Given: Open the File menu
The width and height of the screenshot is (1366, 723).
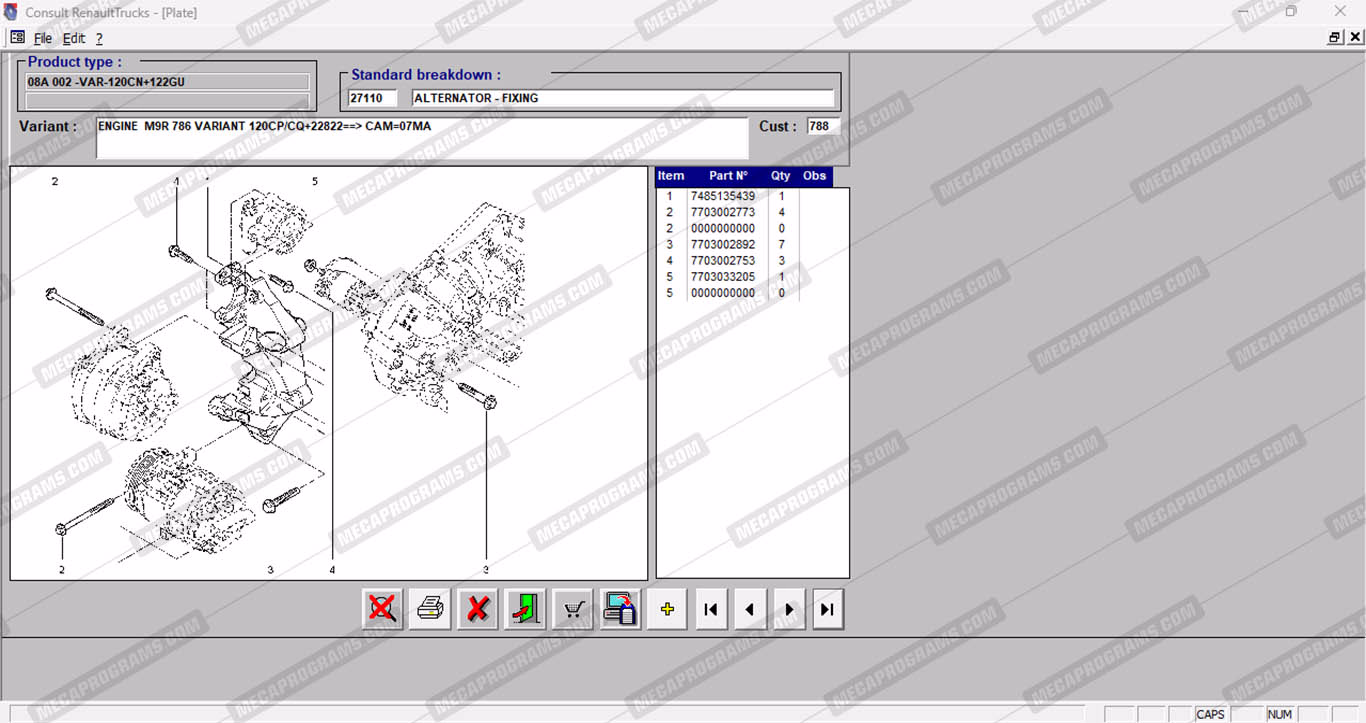Looking at the screenshot, I should coord(43,38).
